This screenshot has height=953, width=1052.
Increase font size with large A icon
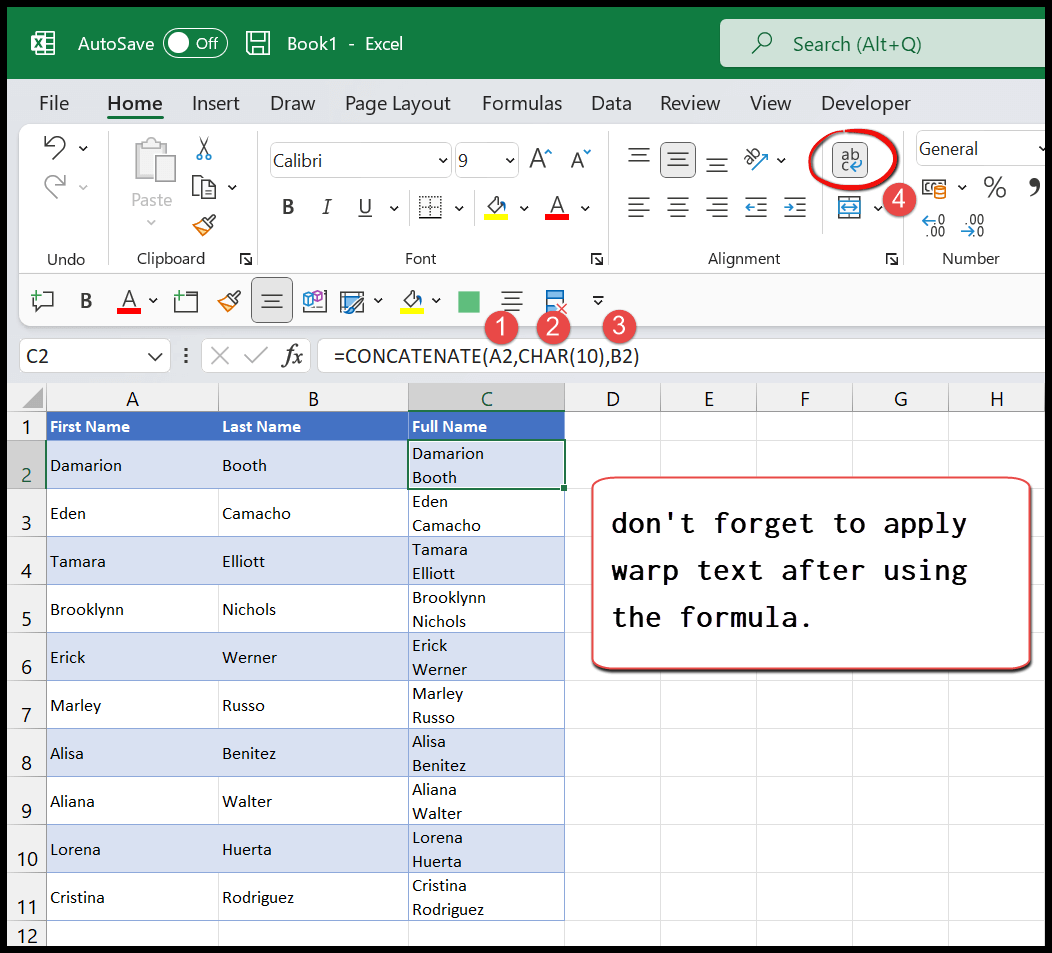[x=540, y=160]
